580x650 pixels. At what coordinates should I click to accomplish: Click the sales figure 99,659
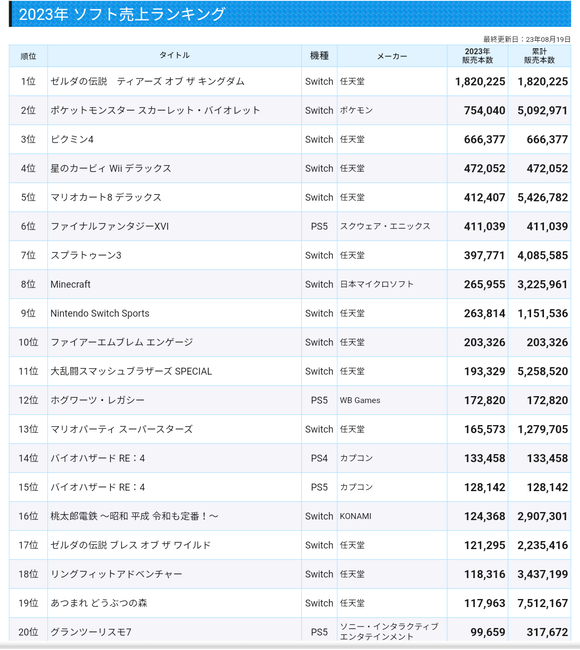click(x=488, y=633)
